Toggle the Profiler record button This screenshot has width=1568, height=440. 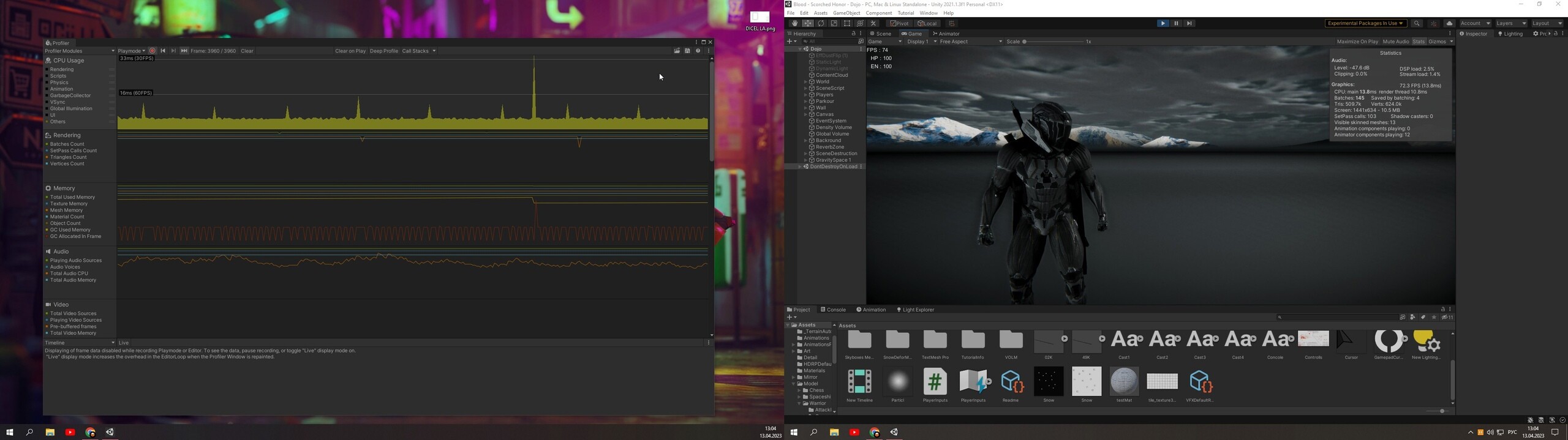153,51
